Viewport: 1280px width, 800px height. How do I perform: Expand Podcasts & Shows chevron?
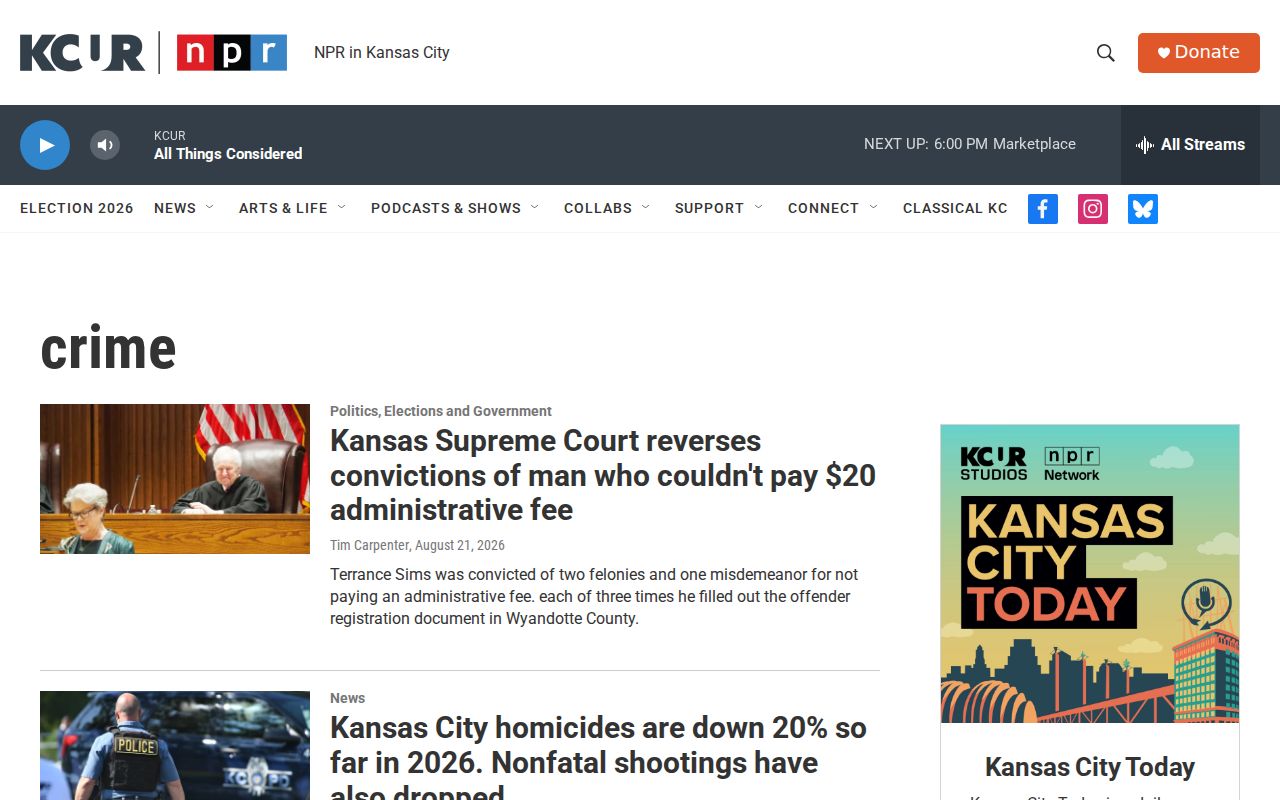535,208
